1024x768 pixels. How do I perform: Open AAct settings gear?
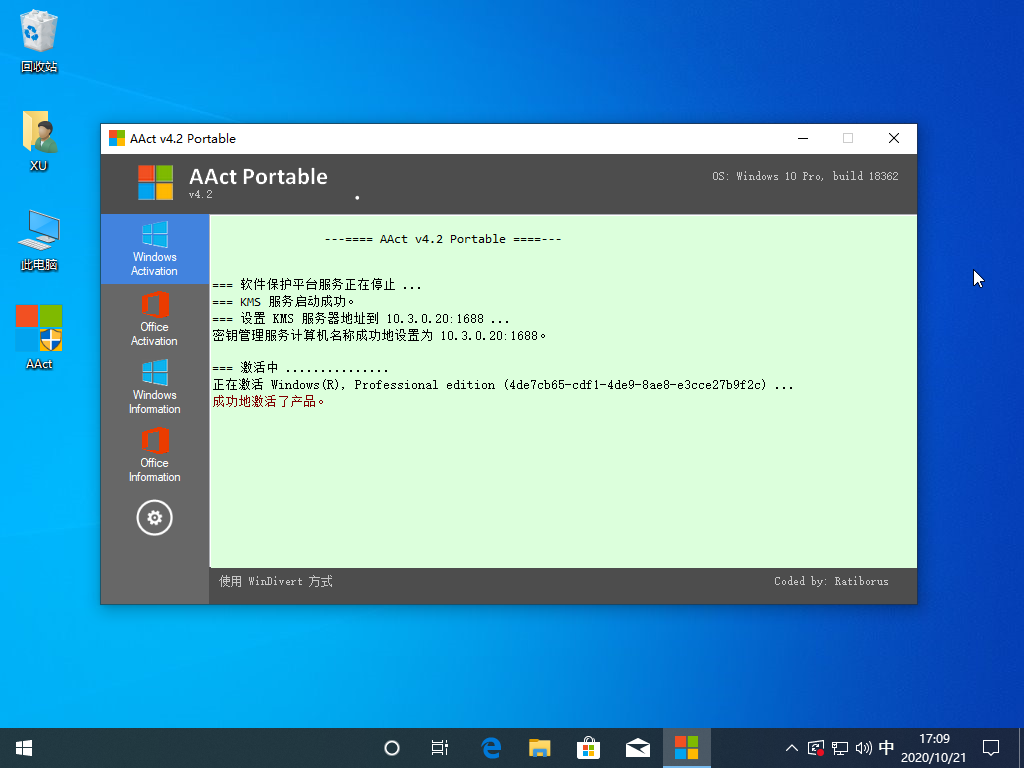tap(154, 518)
